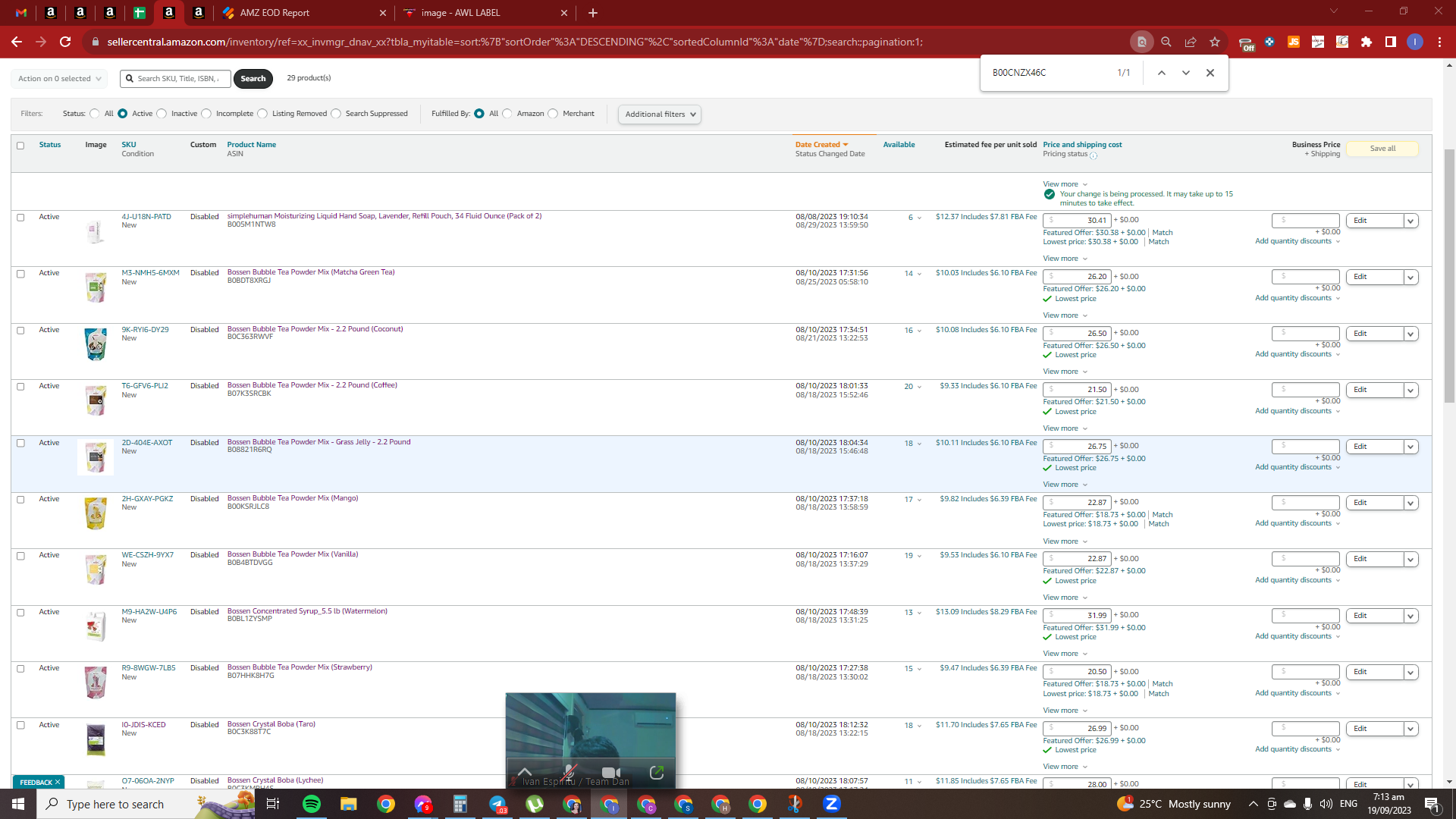Sort the table by Date Created
Viewport: 1456px width, 819px height.
[x=821, y=145]
